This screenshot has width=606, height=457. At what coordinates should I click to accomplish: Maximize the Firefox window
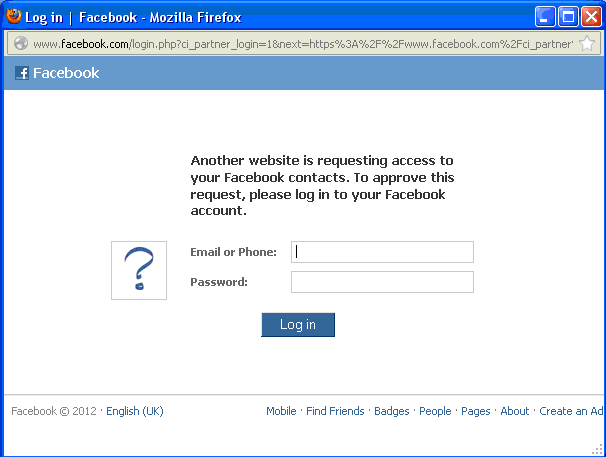pos(568,17)
